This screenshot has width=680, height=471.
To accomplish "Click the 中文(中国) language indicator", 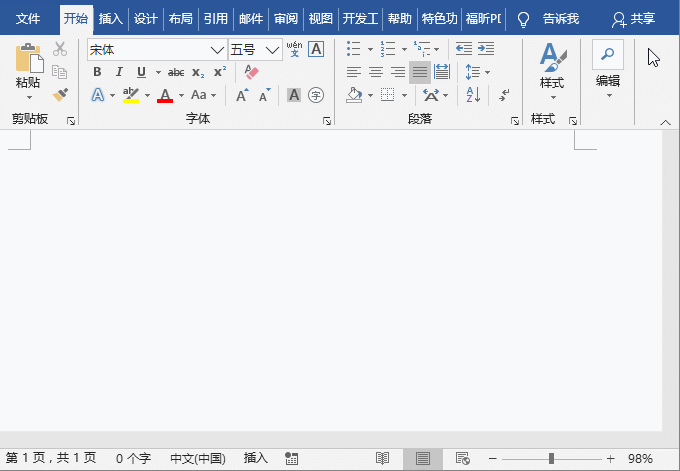I will click(198, 458).
